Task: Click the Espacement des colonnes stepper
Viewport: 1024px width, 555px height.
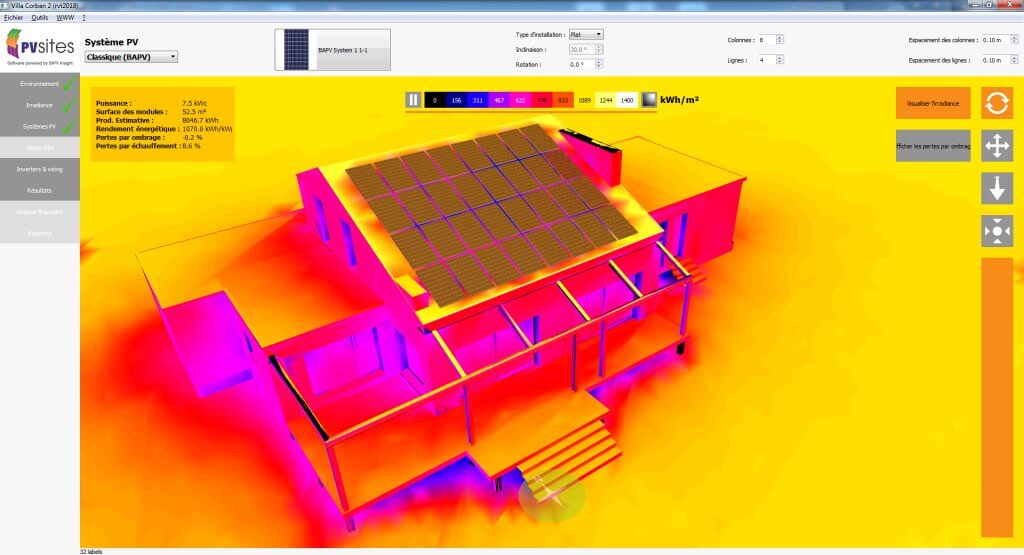Action: pos(1007,40)
